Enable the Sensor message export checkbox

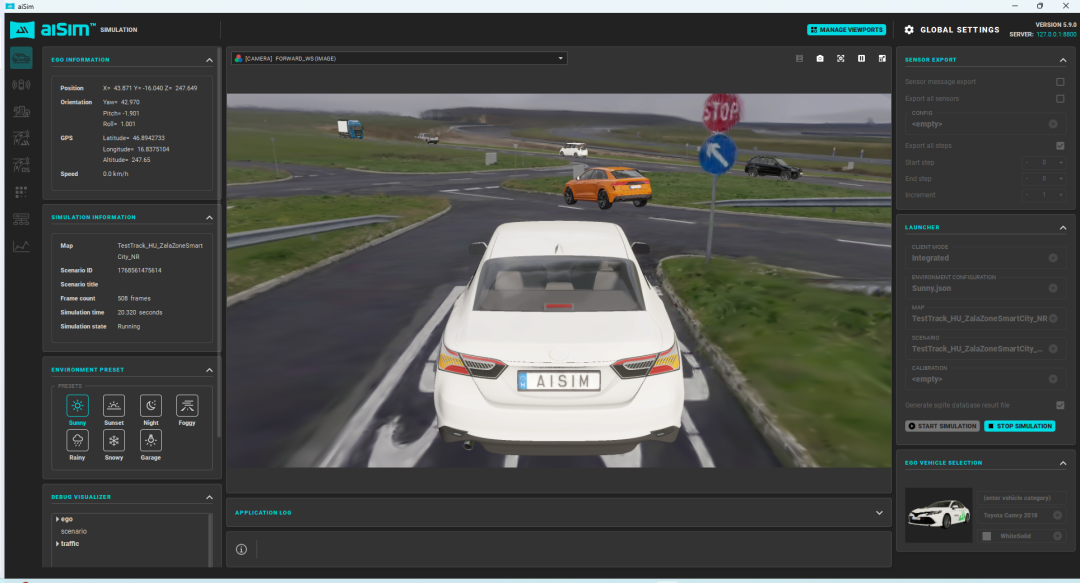tap(1060, 82)
